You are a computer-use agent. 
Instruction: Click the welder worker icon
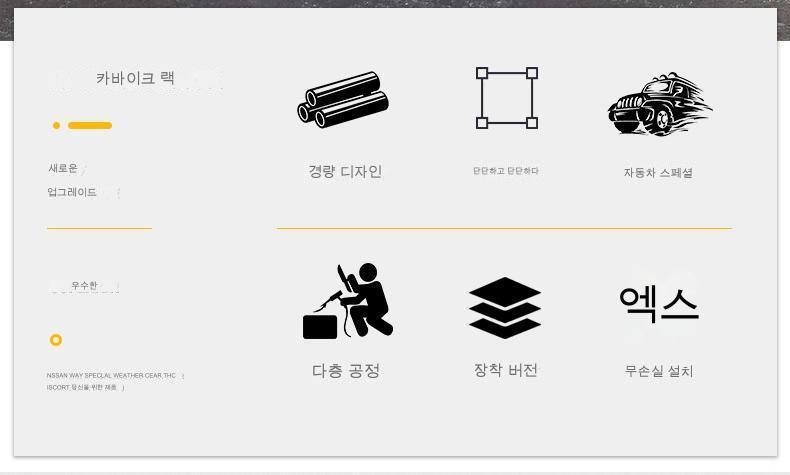[x=348, y=301]
